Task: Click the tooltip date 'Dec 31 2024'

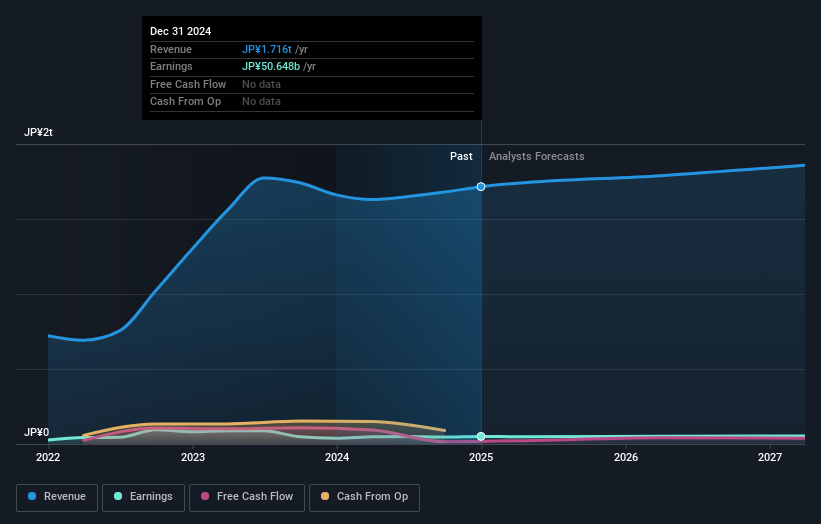Action: pos(181,31)
